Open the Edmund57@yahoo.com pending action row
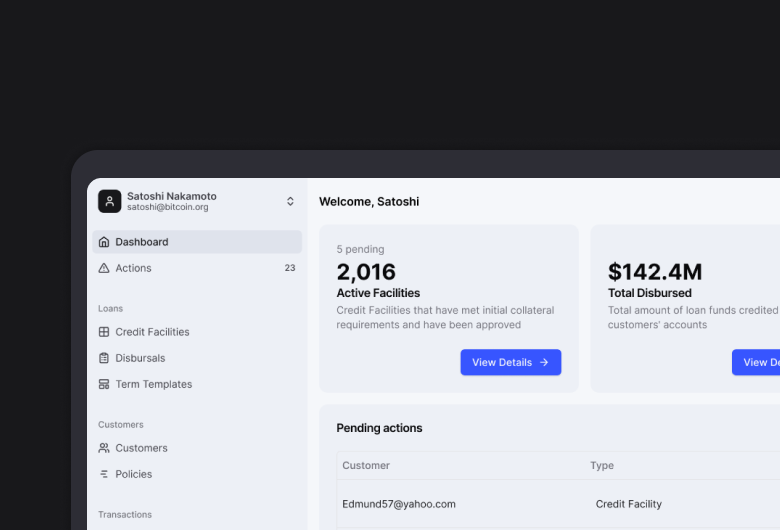The height and width of the screenshot is (530, 780). (x=399, y=504)
